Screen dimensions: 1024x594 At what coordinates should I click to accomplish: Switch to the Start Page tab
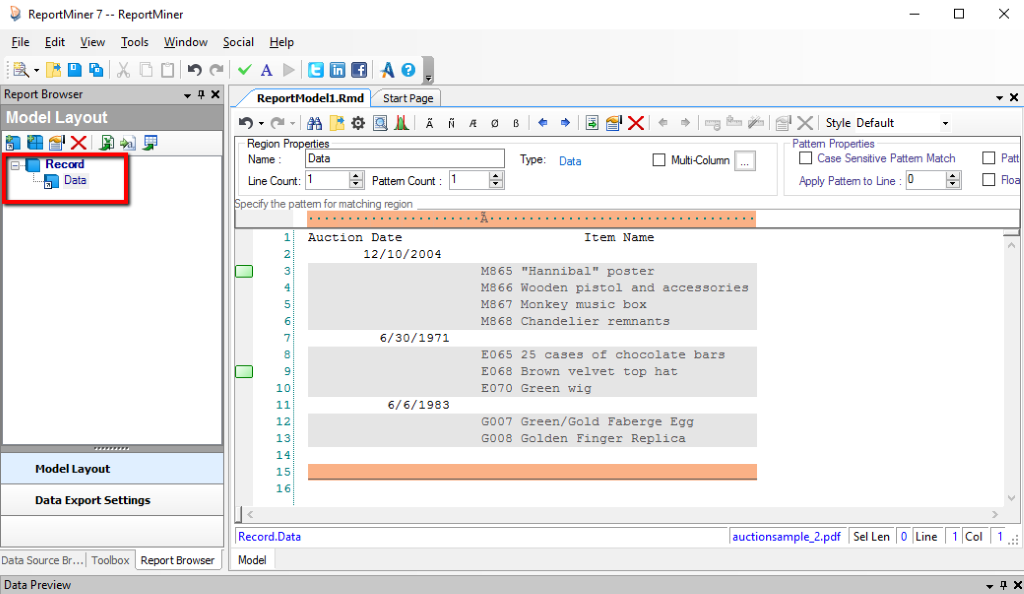point(408,98)
